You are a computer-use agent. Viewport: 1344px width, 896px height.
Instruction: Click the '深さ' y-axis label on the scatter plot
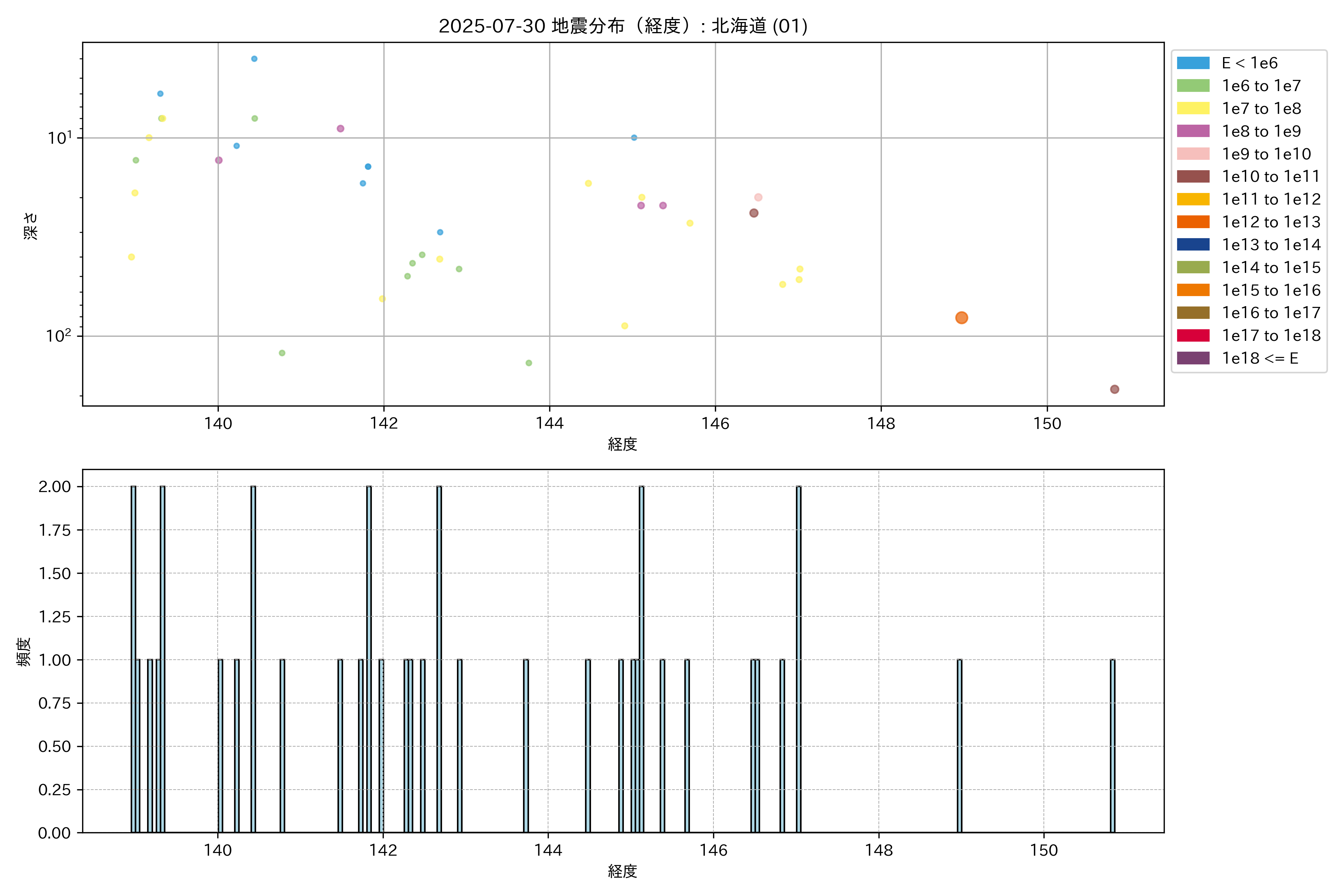30,226
